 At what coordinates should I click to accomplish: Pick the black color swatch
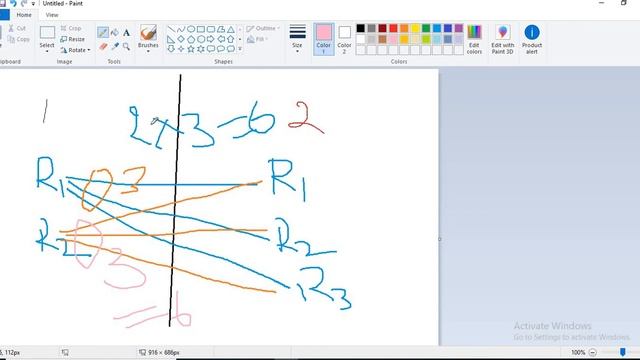[360, 28]
